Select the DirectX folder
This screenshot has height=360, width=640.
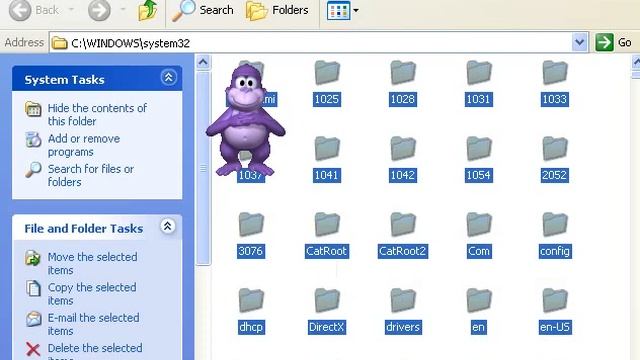click(327, 311)
